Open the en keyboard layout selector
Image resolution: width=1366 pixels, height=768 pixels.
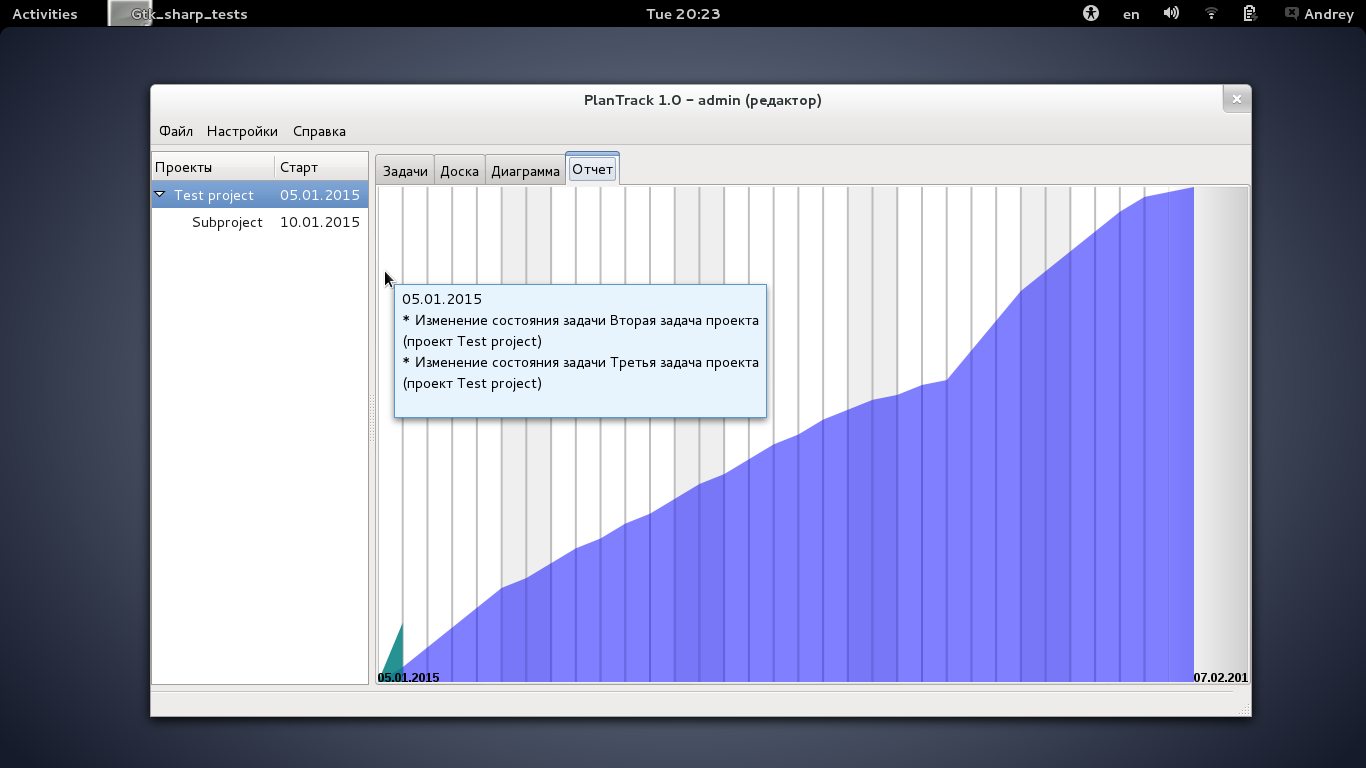[1131, 14]
